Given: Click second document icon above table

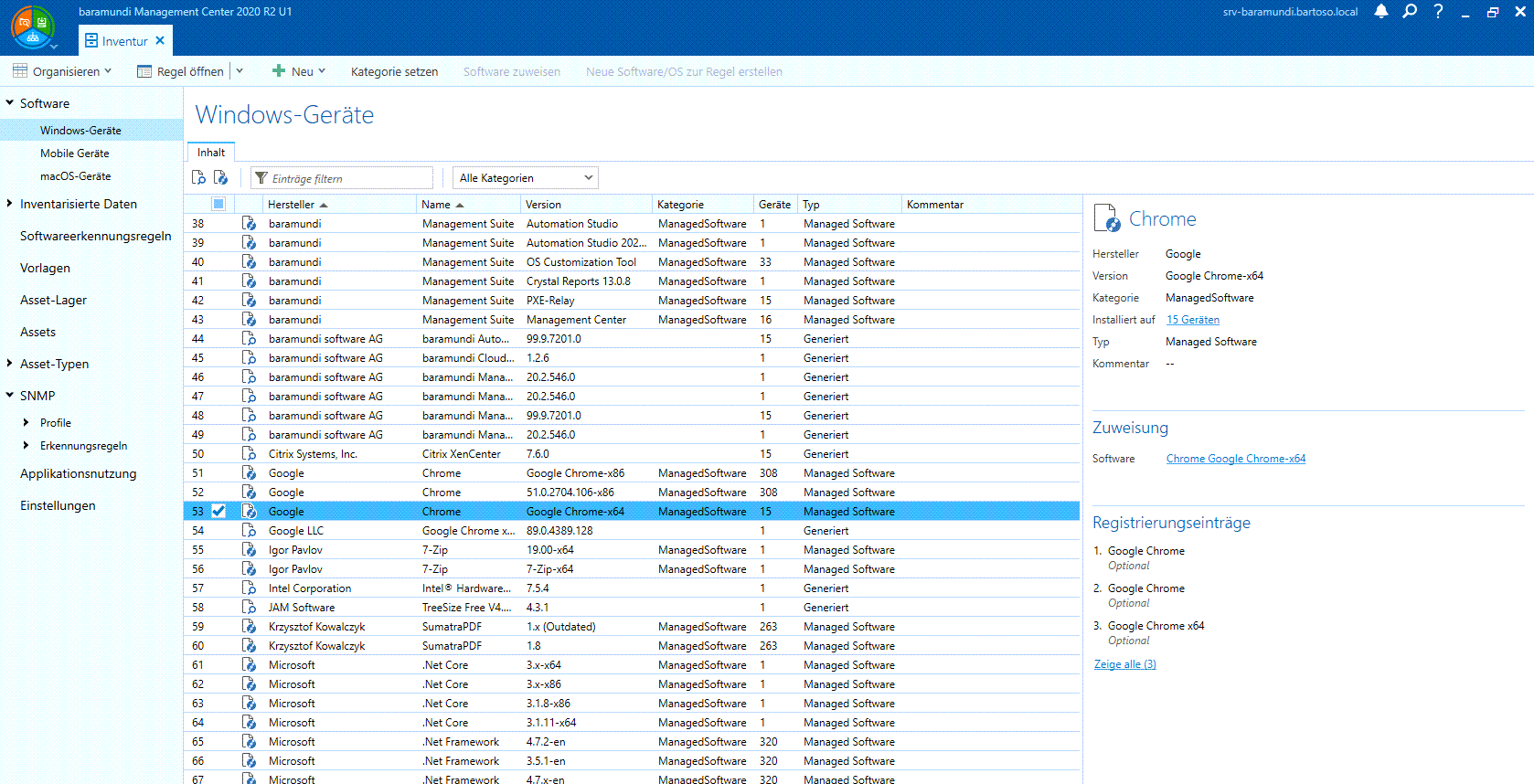Looking at the screenshot, I should coord(220,178).
